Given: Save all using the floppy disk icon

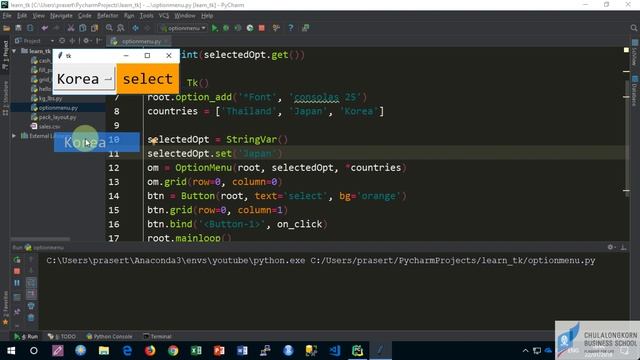Looking at the screenshot, I should tap(18, 28).
